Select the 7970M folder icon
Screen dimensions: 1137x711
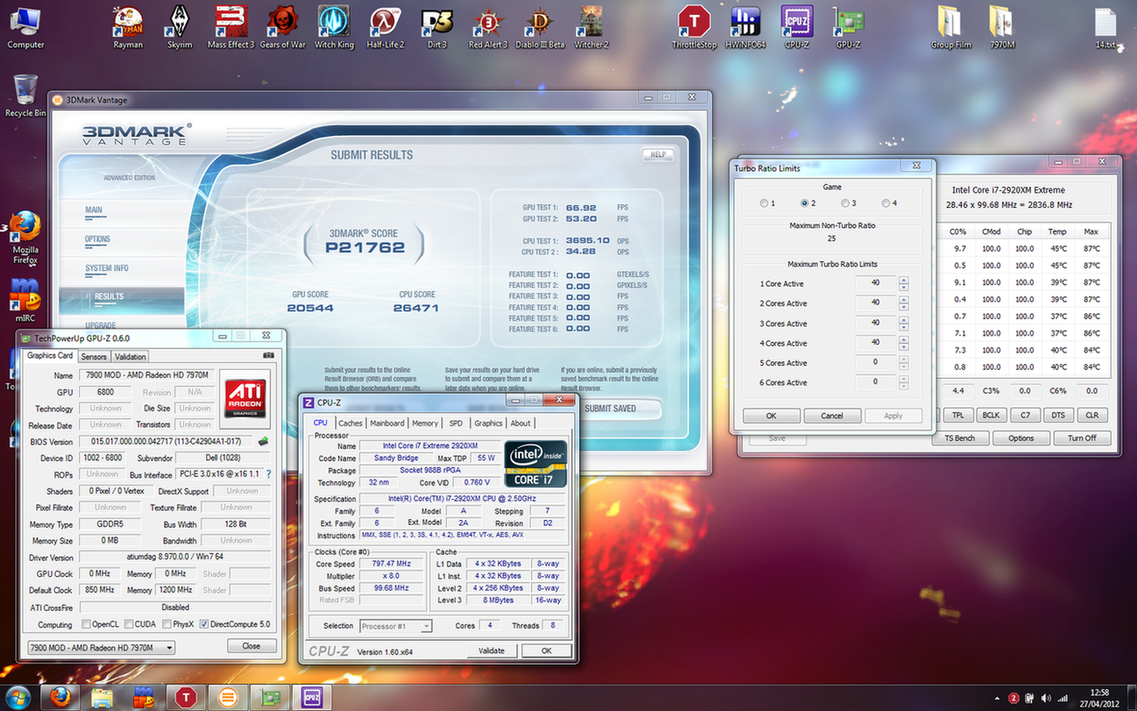pyautogui.click(x=1003, y=27)
